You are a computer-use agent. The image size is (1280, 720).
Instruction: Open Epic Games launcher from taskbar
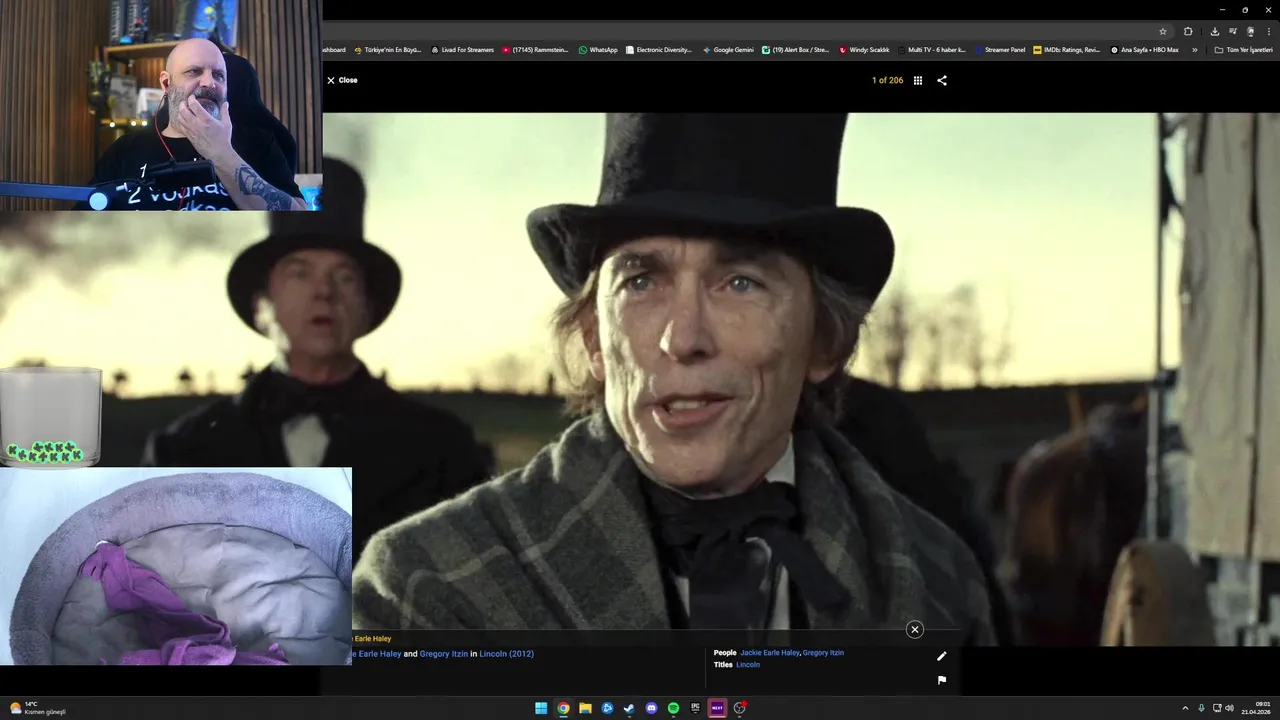point(695,708)
